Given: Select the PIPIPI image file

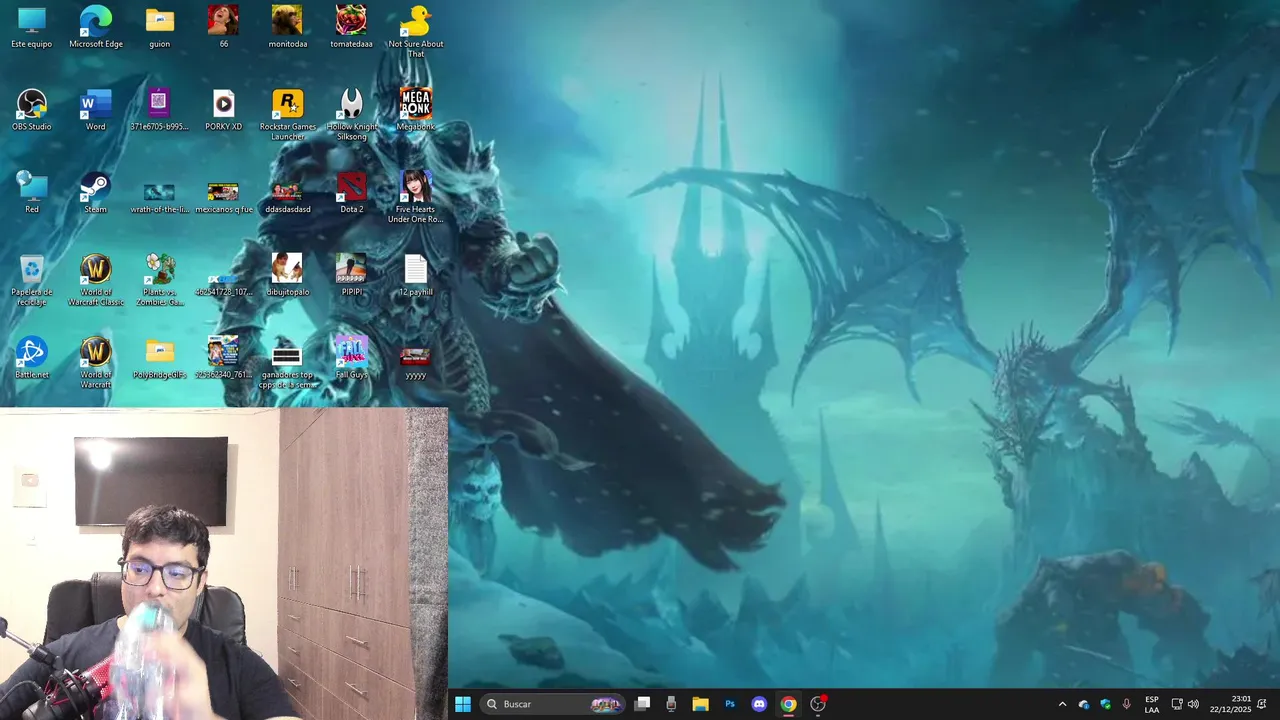Looking at the screenshot, I should click(x=351, y=276).
